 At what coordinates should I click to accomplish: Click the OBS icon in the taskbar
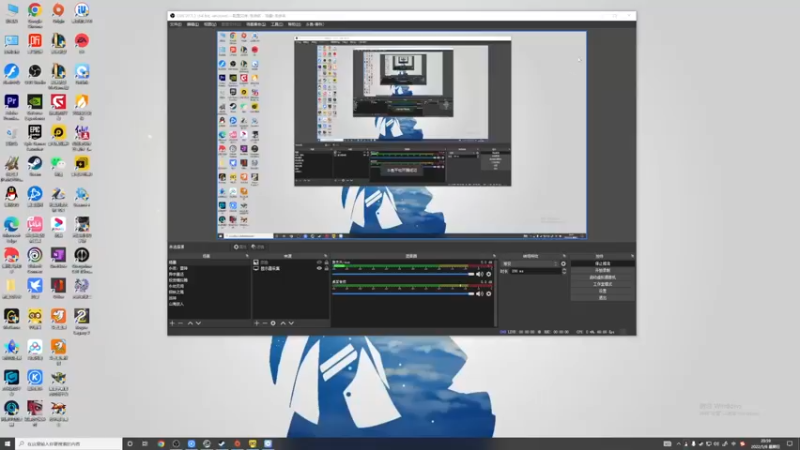pyautogui.click(x=176, y=444)
